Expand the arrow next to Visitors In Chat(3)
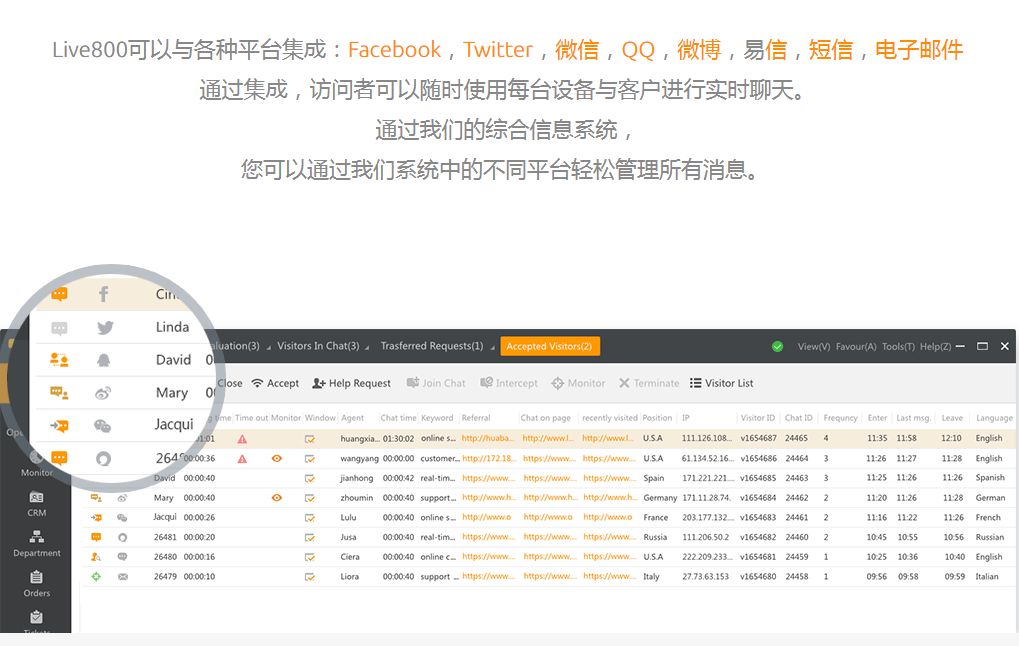The width and height of the screenshot is (1019, 646). click(366, 346)
